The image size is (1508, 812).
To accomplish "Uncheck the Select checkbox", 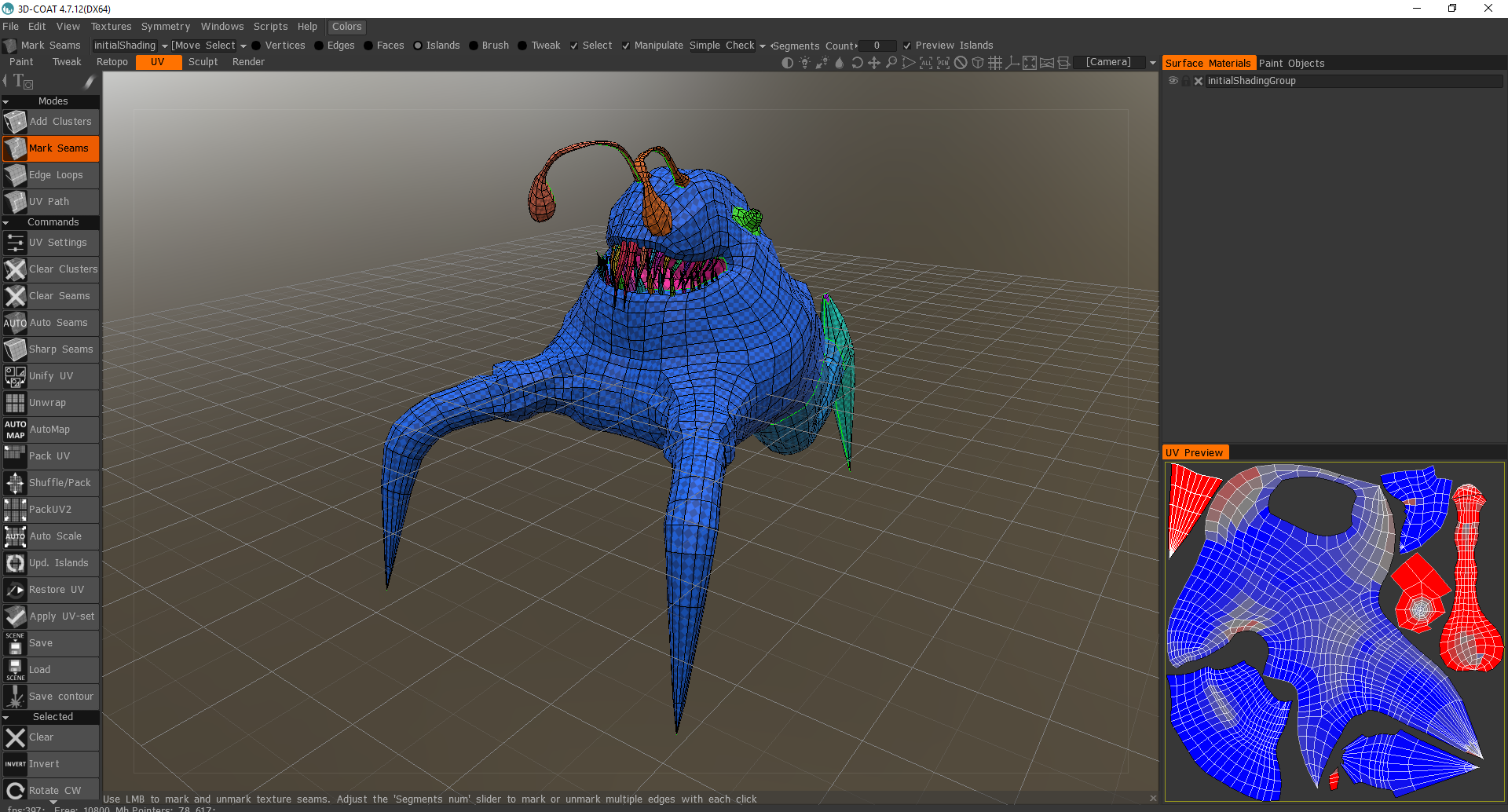I will tap(574, 46).
